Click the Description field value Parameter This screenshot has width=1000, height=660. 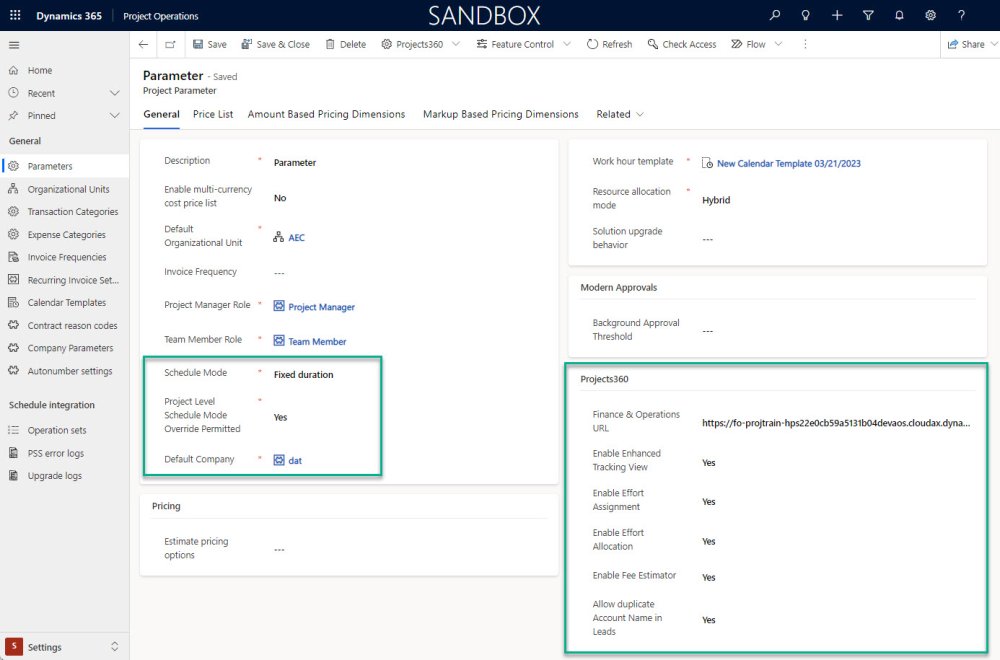295,163
